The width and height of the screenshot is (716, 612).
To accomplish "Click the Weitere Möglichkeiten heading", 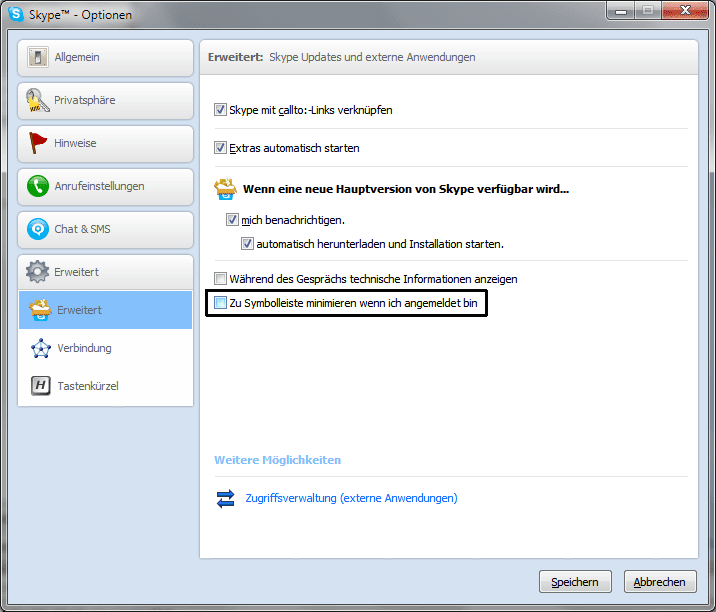I will click(x=278, y=460).
